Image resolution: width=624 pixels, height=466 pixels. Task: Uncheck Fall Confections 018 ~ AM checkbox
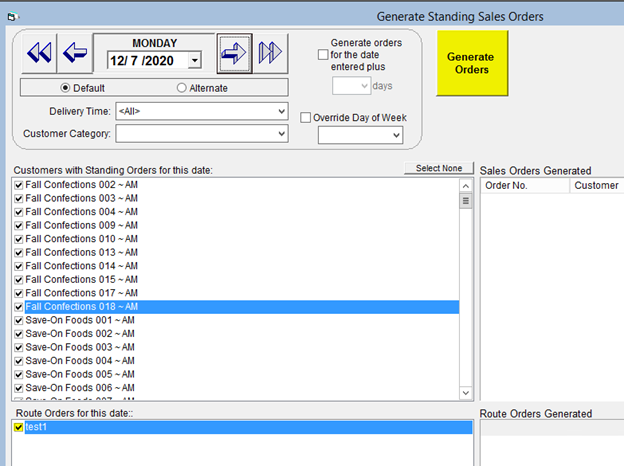coord(19,307)
